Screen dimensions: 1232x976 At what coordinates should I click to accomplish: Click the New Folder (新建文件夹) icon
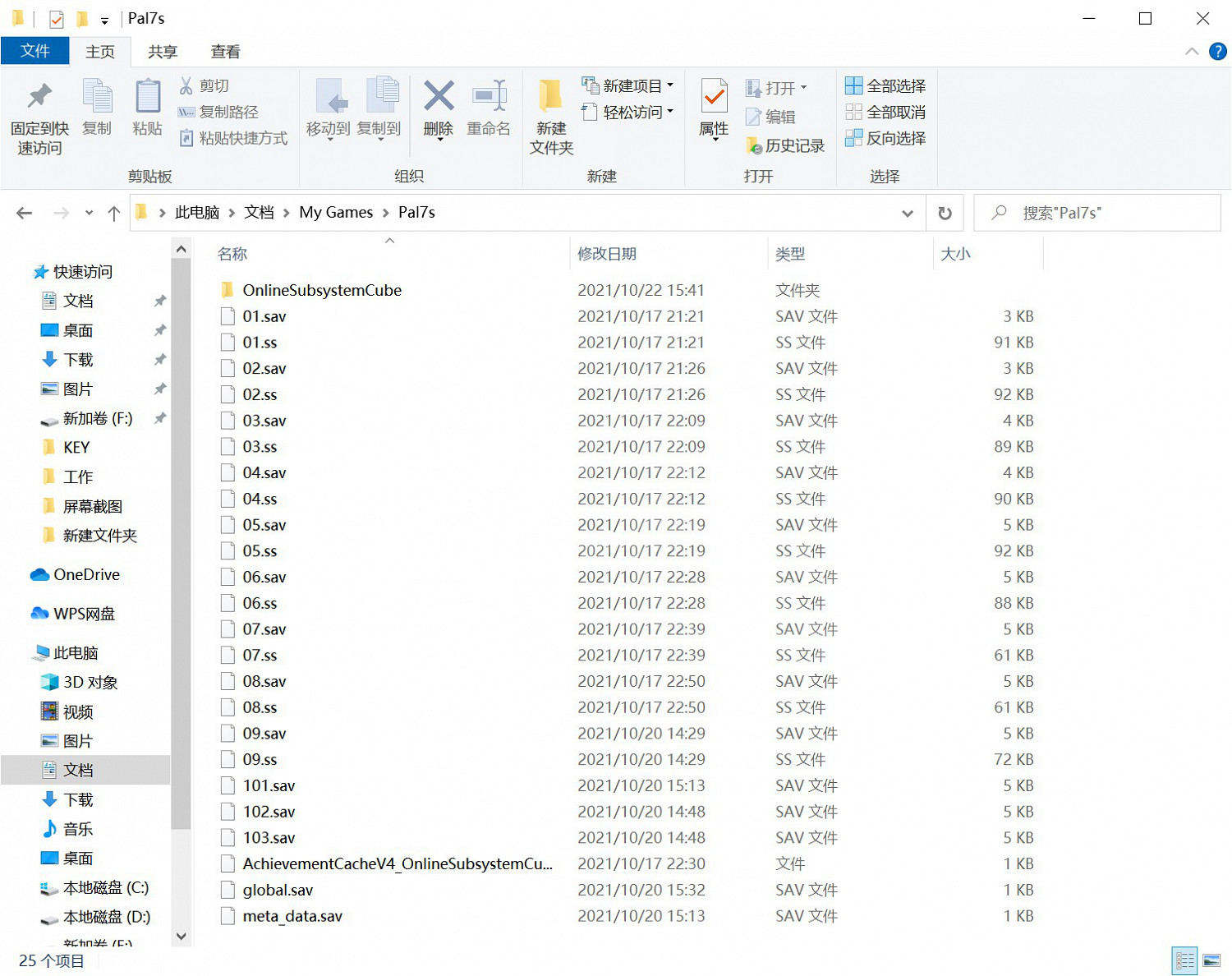tap(551, 97)
